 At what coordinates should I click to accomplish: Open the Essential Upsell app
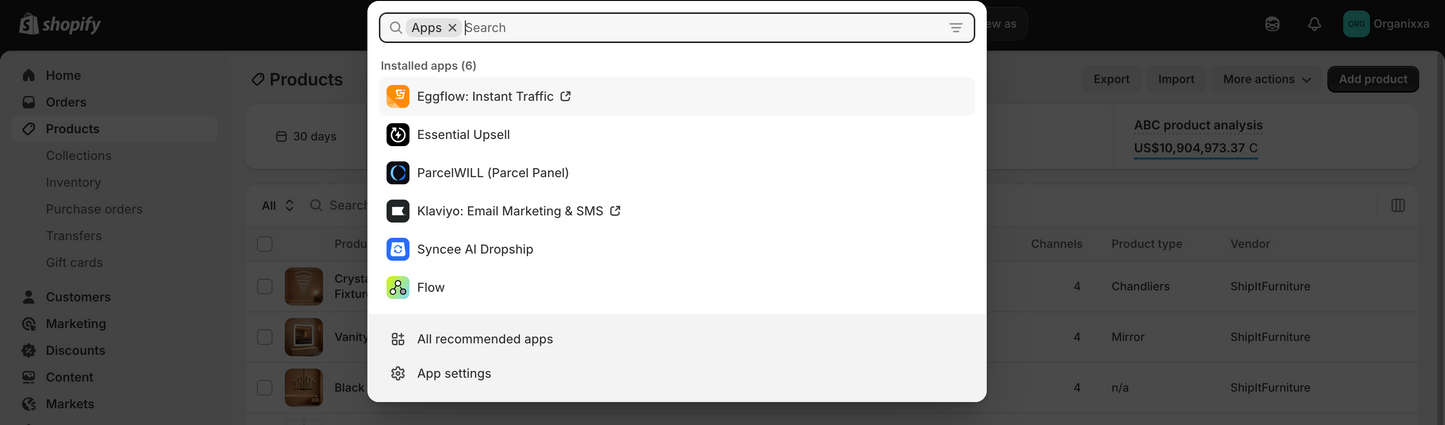676,134
